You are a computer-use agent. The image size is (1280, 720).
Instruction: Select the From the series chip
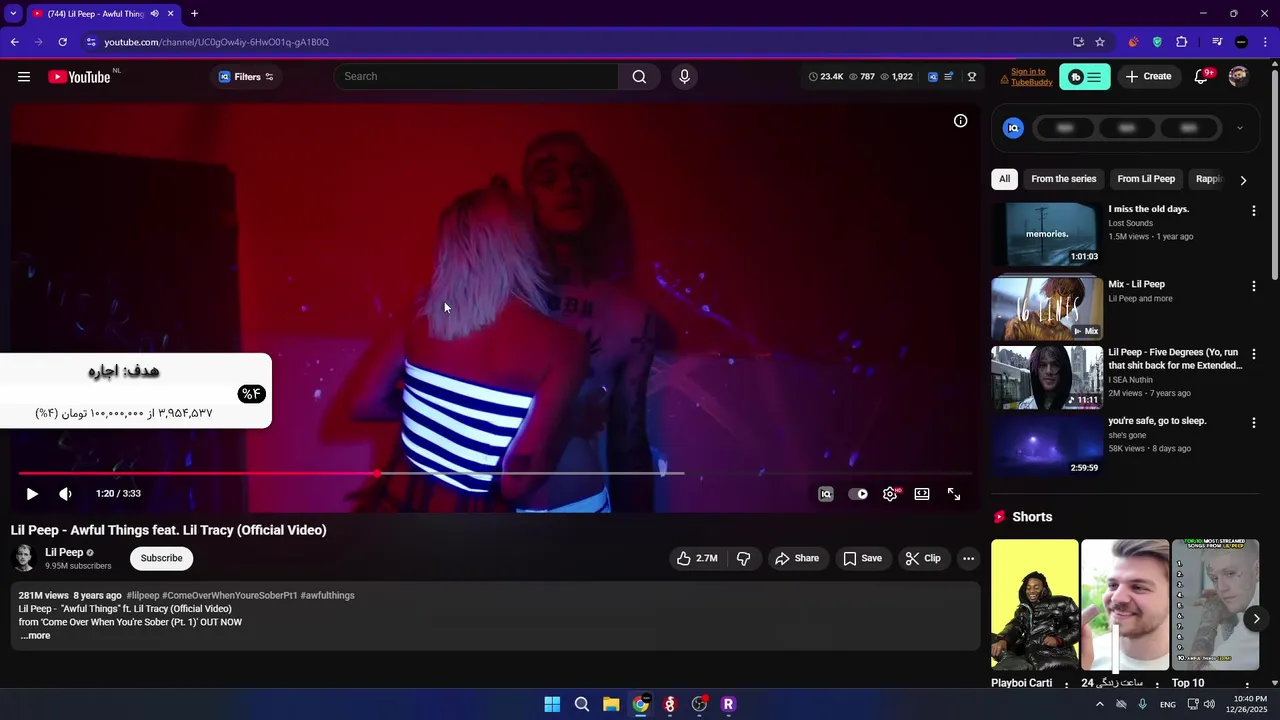1064,179
